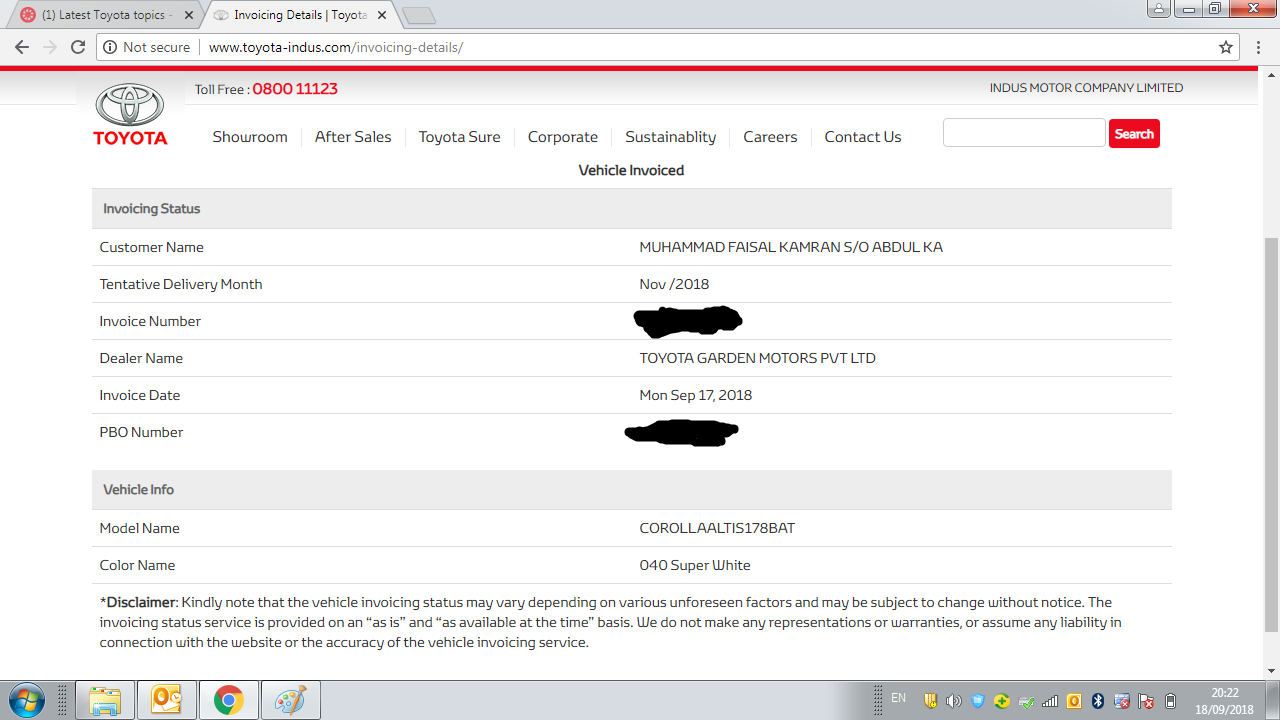This screenshot has width=1280, height=720.
Task: Click the Vehicle Invoiced heading
Action: click(x=631, y=170)
